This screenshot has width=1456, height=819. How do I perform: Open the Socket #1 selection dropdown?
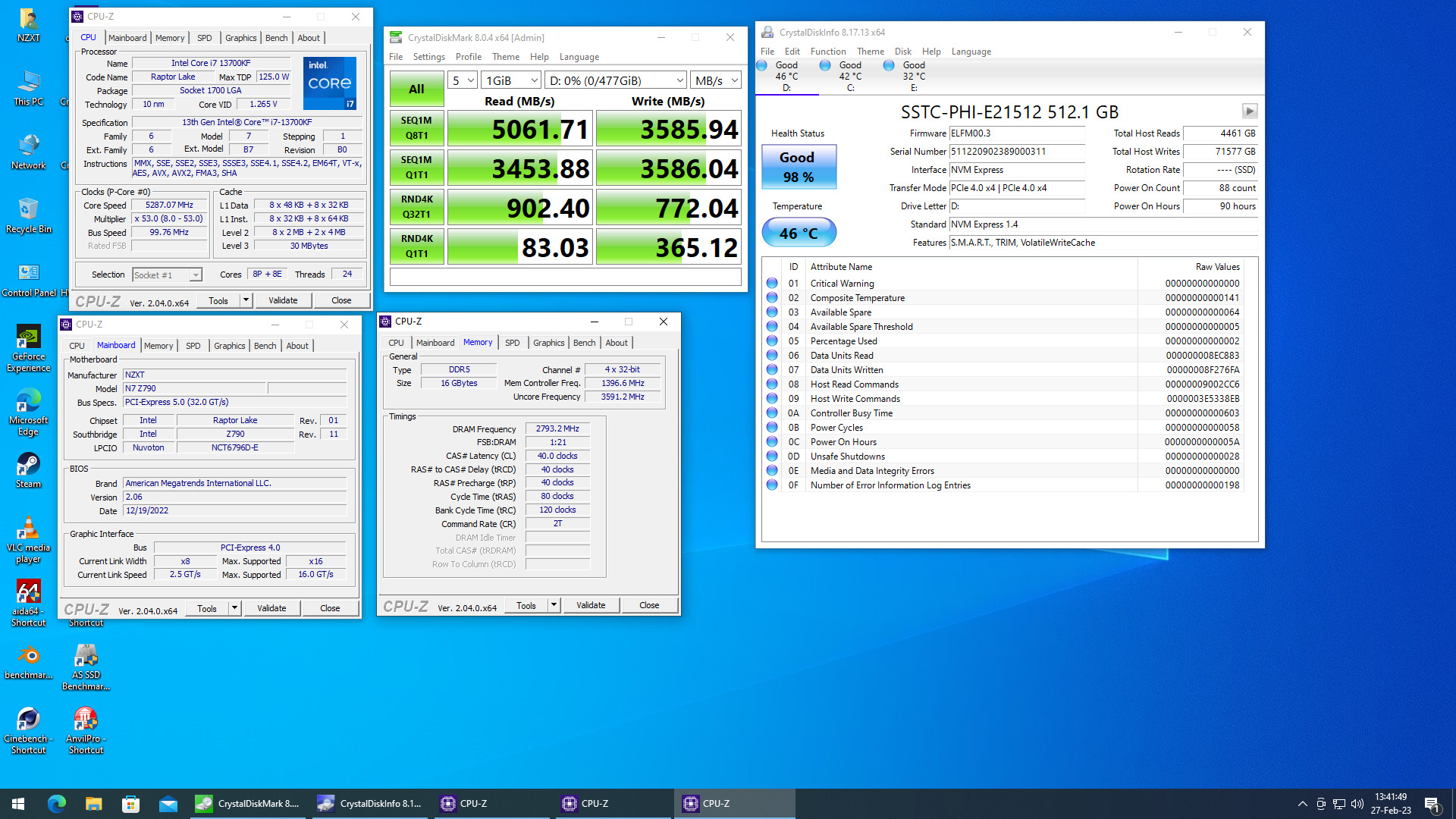[x=195, y=274]
